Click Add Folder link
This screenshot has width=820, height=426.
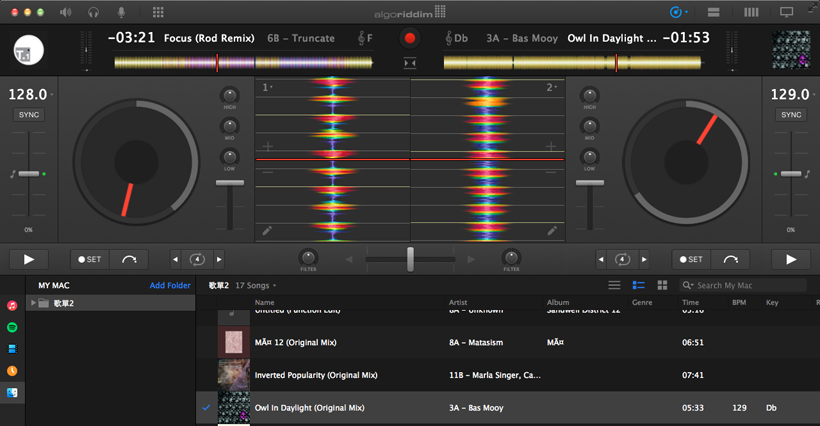(x=170, y=285)
